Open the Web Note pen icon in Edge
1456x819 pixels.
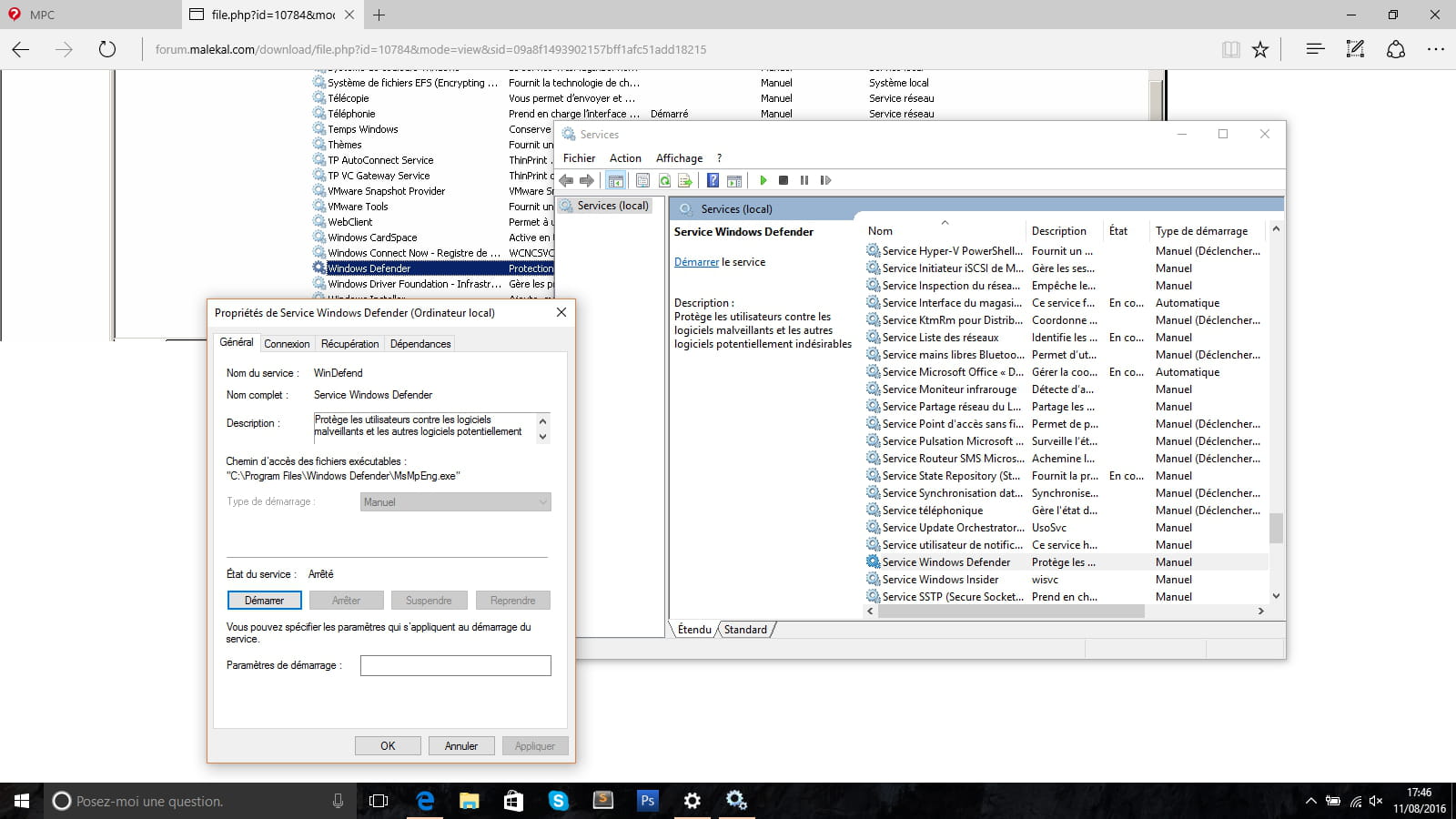tap(1355, 49)
